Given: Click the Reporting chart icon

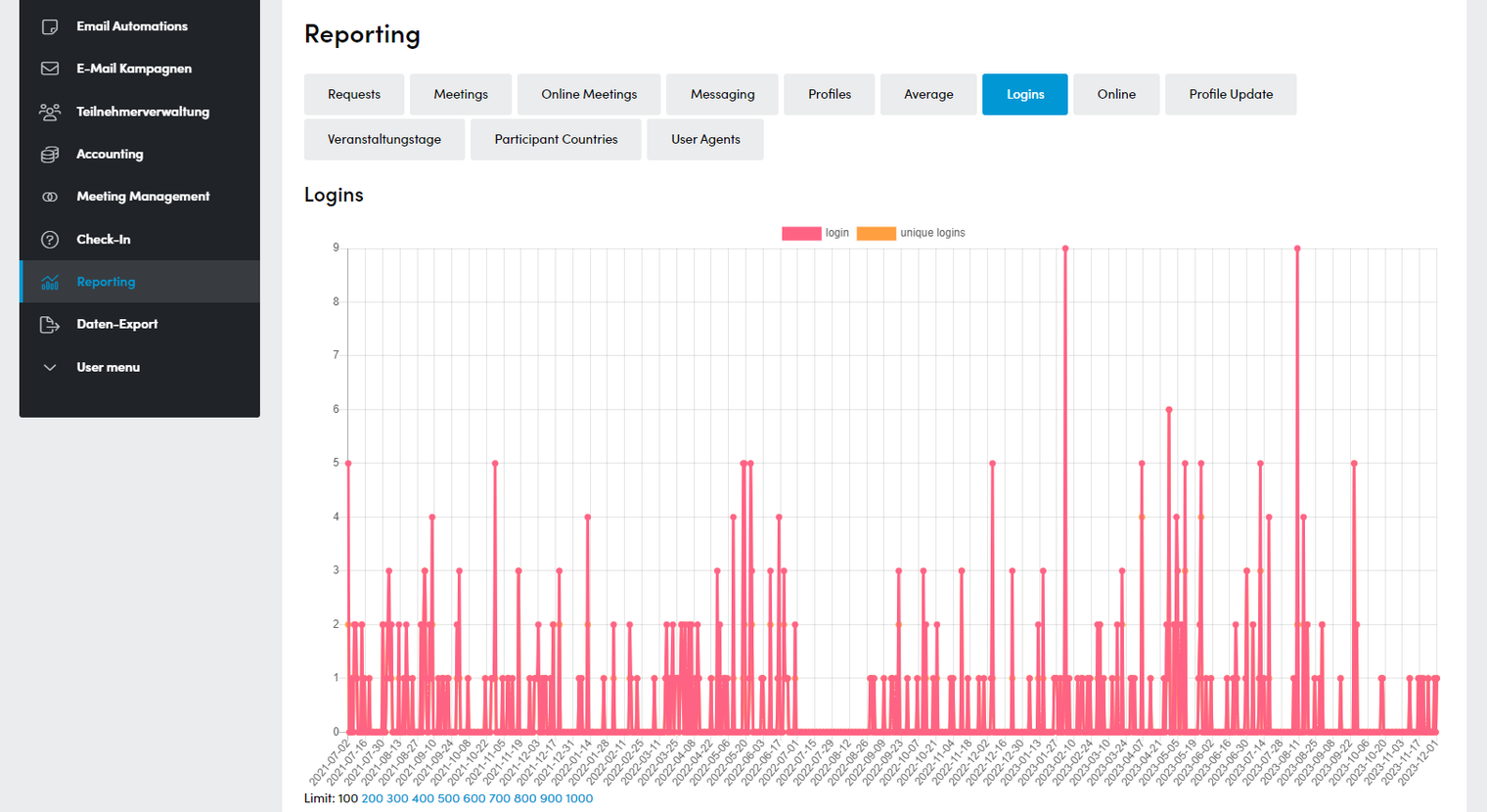Looking at the screenshot, I should [x=50, y=282].
